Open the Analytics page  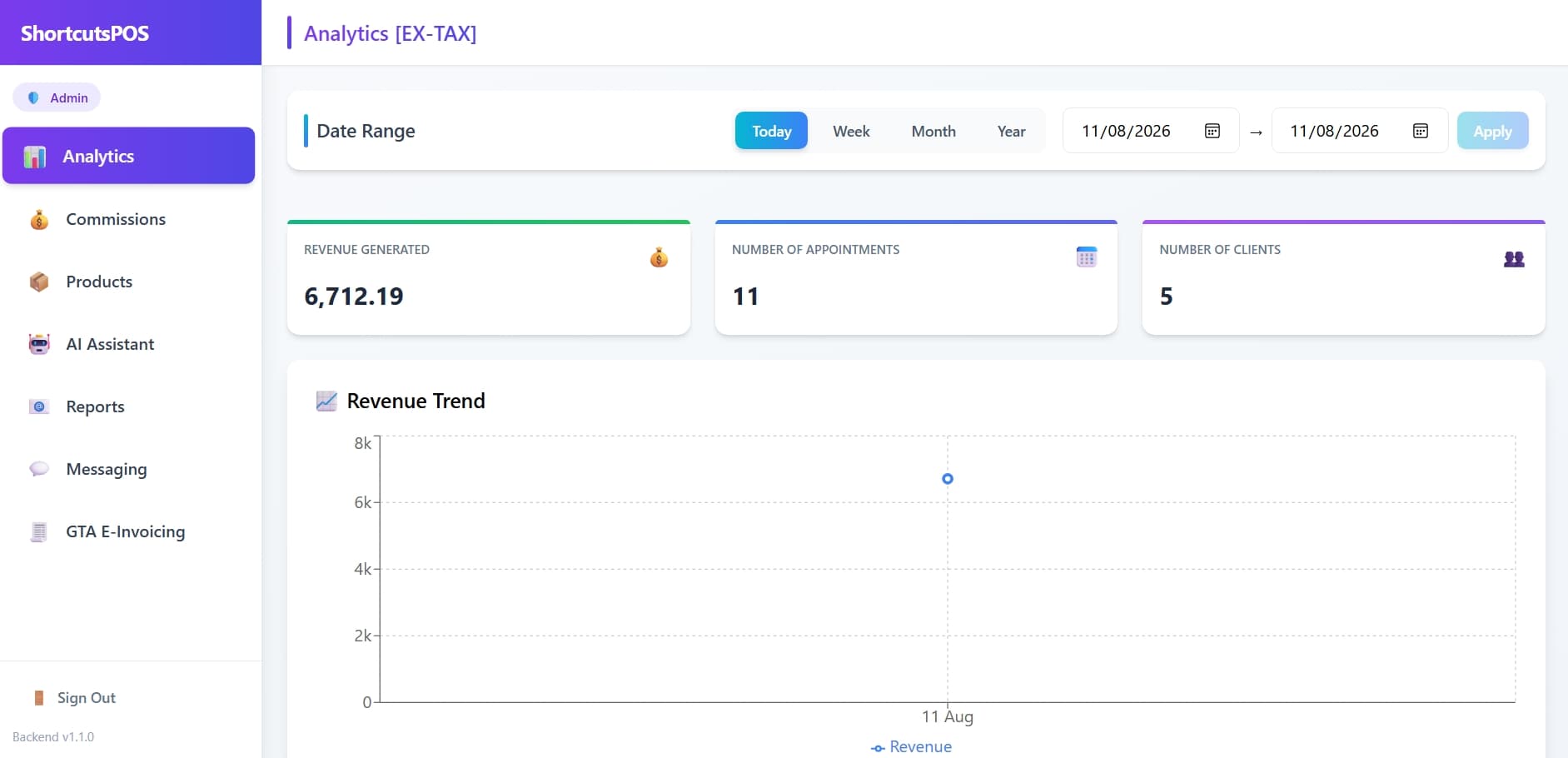click(x=128, y=156)
